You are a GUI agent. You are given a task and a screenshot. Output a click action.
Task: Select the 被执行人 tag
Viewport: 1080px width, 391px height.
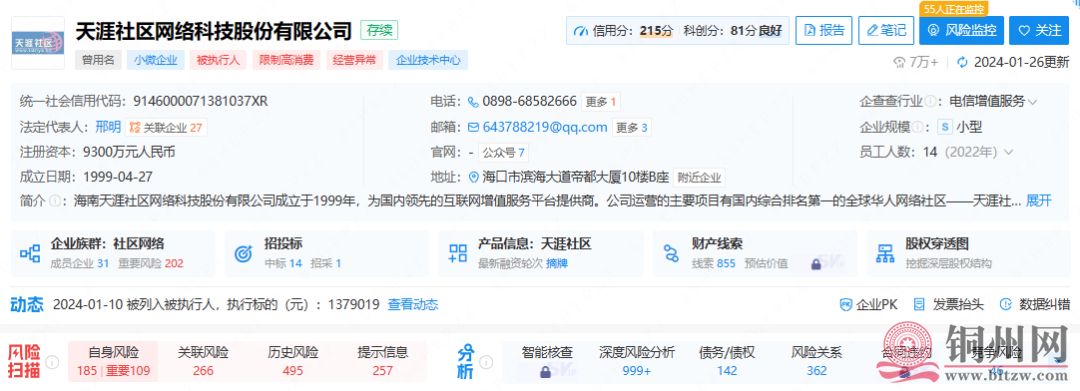[x=218, y=60]
